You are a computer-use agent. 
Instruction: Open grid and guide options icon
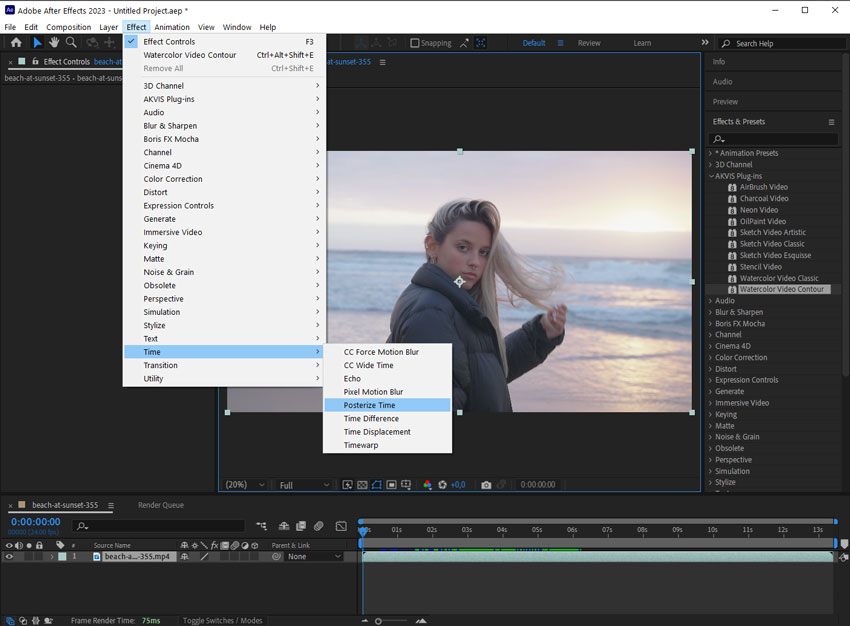coord(406,485)
